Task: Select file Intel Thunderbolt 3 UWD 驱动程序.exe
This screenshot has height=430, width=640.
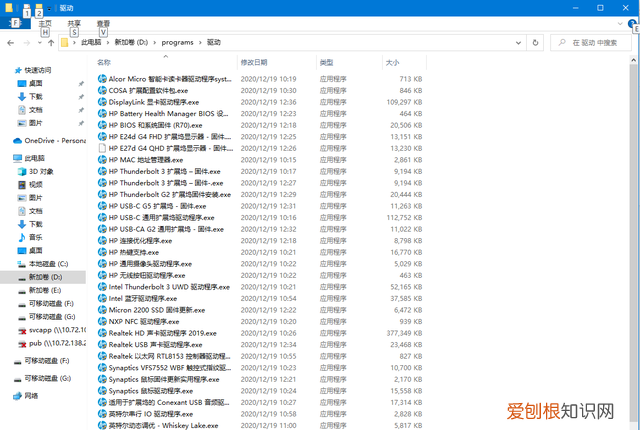Action: coord(169,287)
